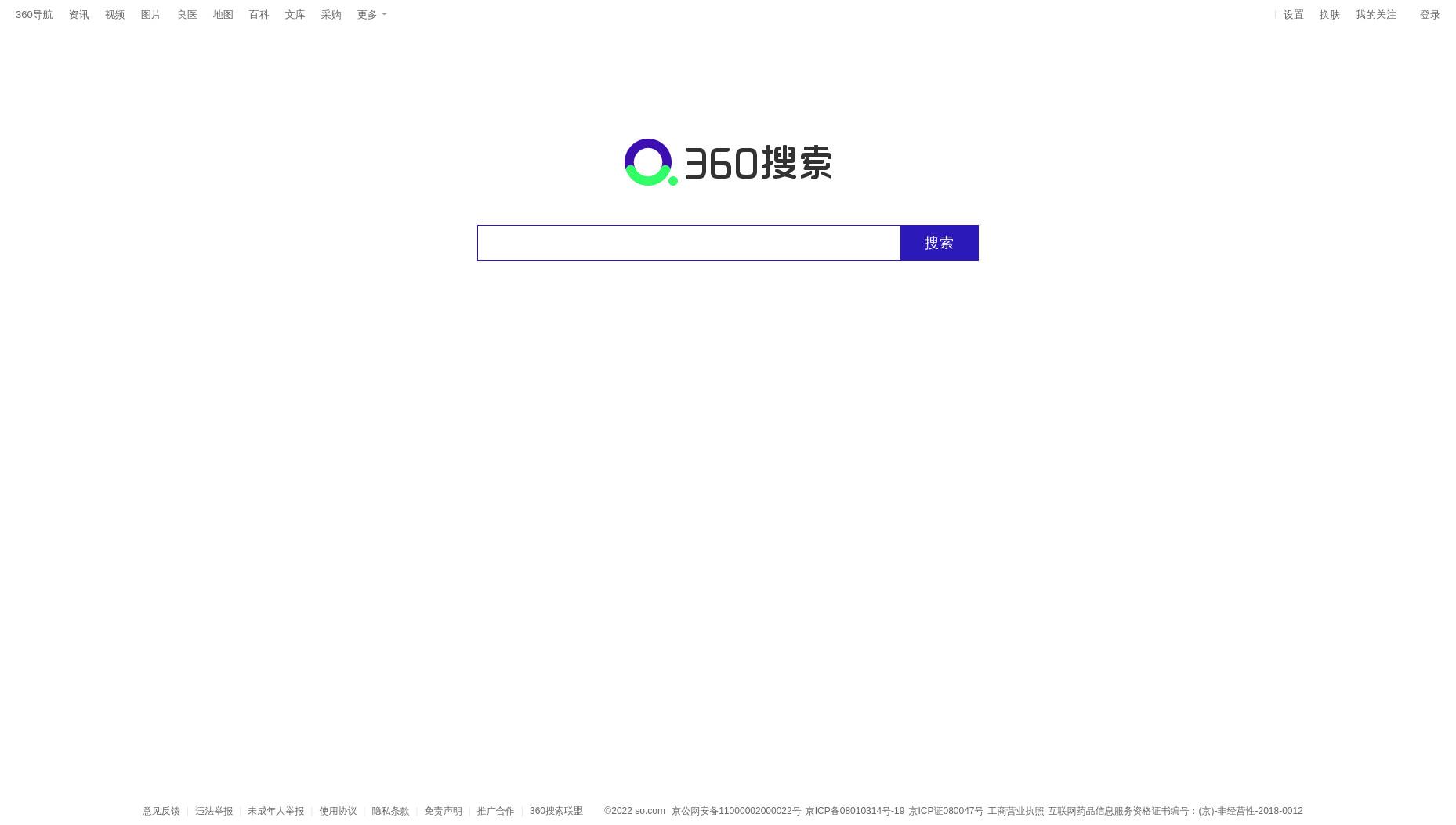Open 京ICP证080047号 link
Screen dimensions: 1456x825
point(946,811)
